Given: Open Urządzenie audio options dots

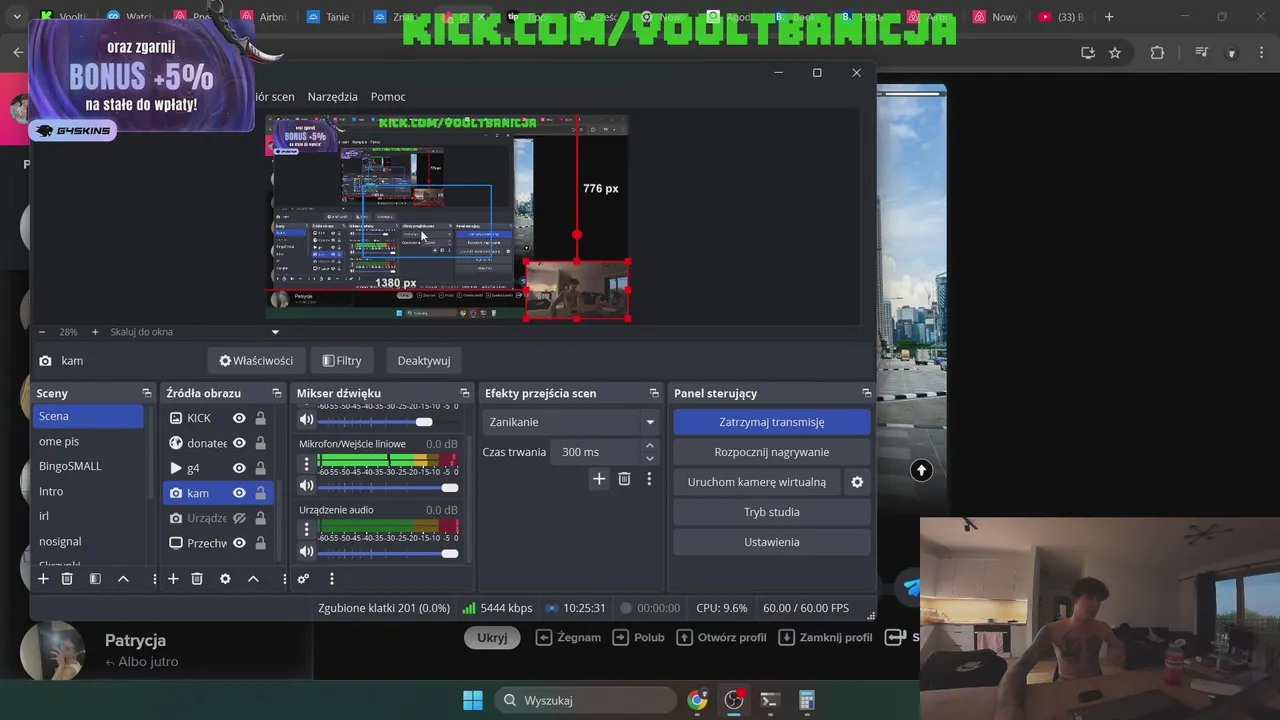Looking at the screenshot, I should coord(307,528).
